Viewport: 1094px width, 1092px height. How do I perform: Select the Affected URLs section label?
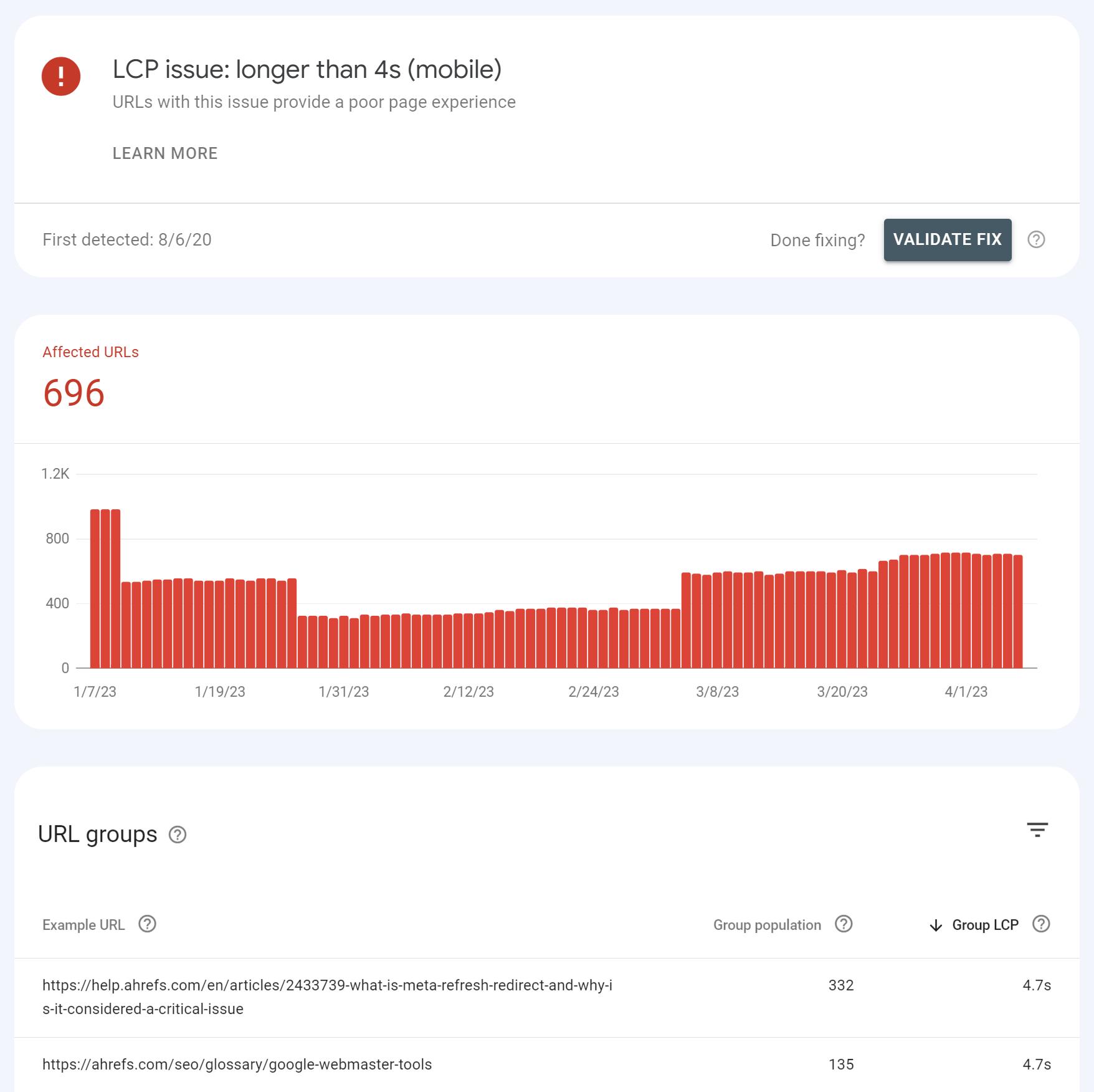click(90, 352)
